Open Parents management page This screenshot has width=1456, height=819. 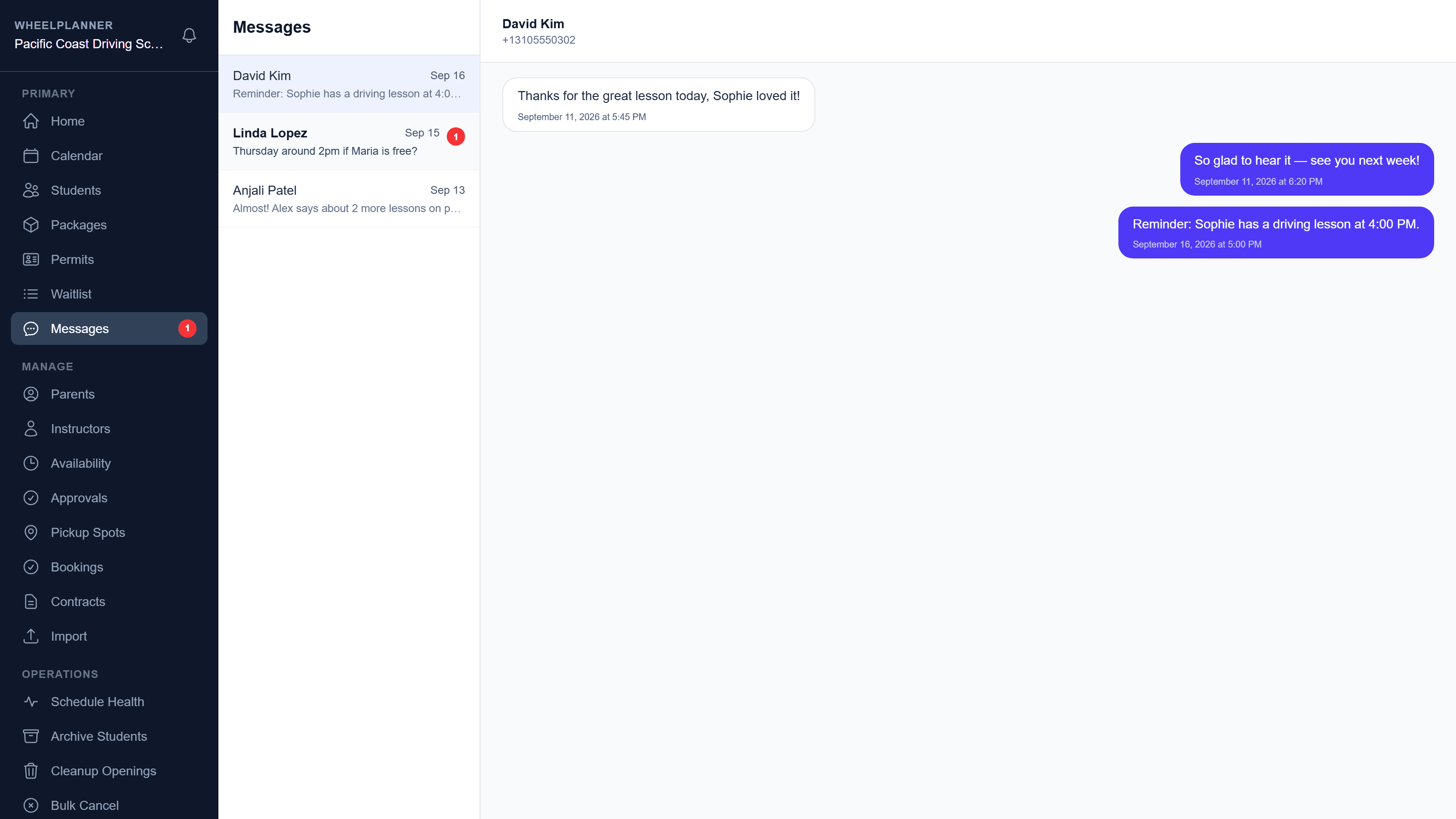(109, 394)
